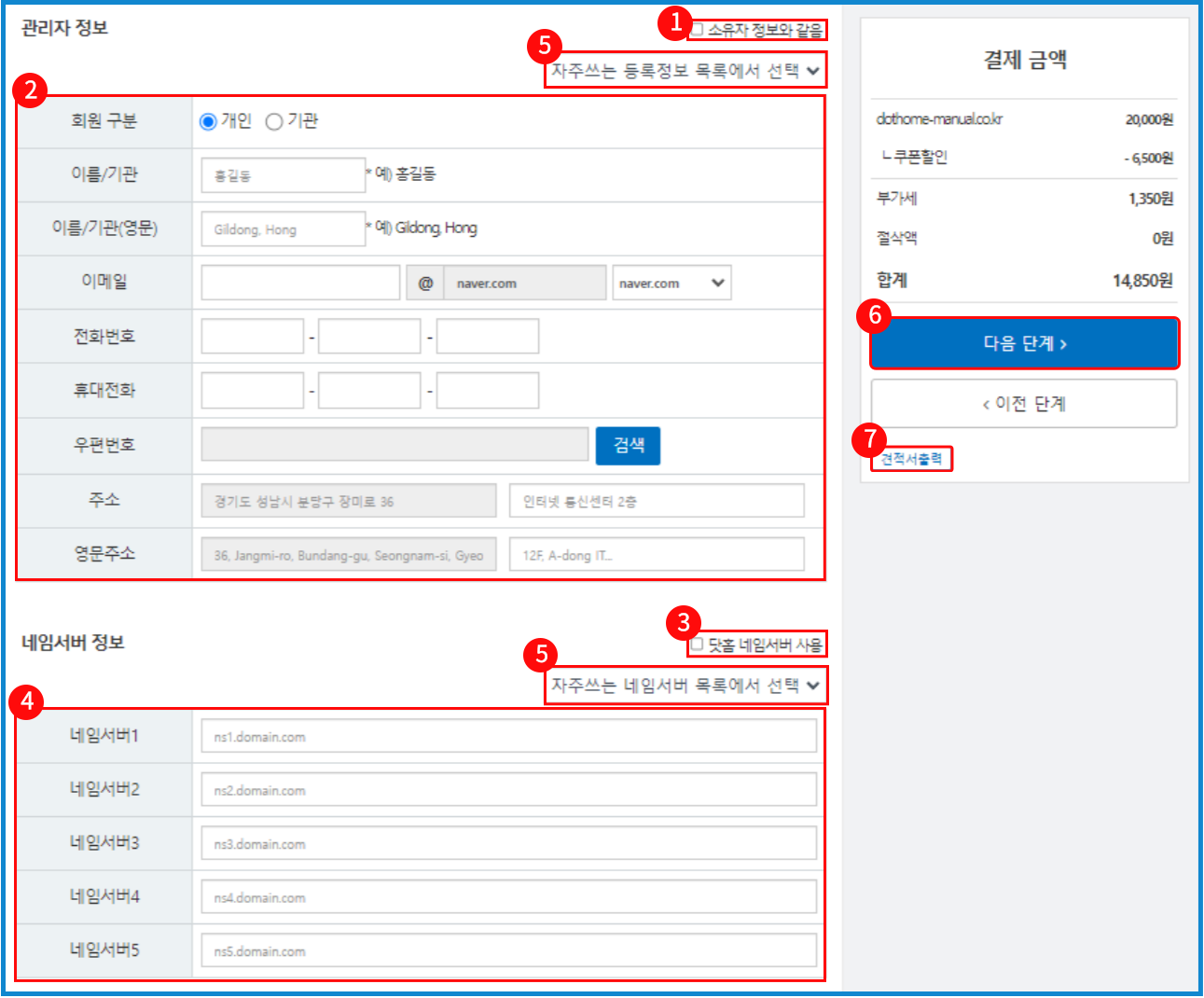Open 자주쓰는 등록정보 목록에서 선택 dropdown

pos(685,71)
